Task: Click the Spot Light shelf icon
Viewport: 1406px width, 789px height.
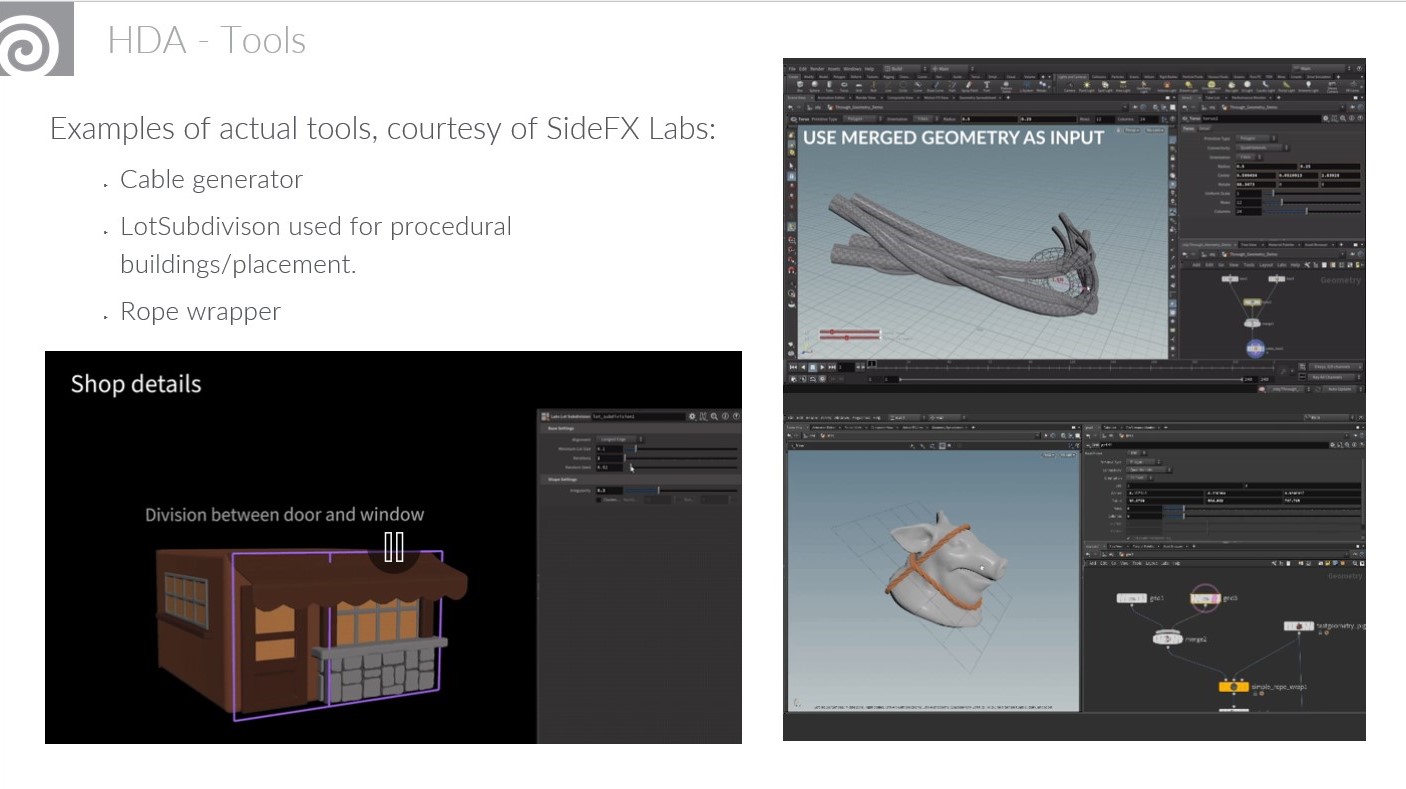Action: [x=1104, y=84]
